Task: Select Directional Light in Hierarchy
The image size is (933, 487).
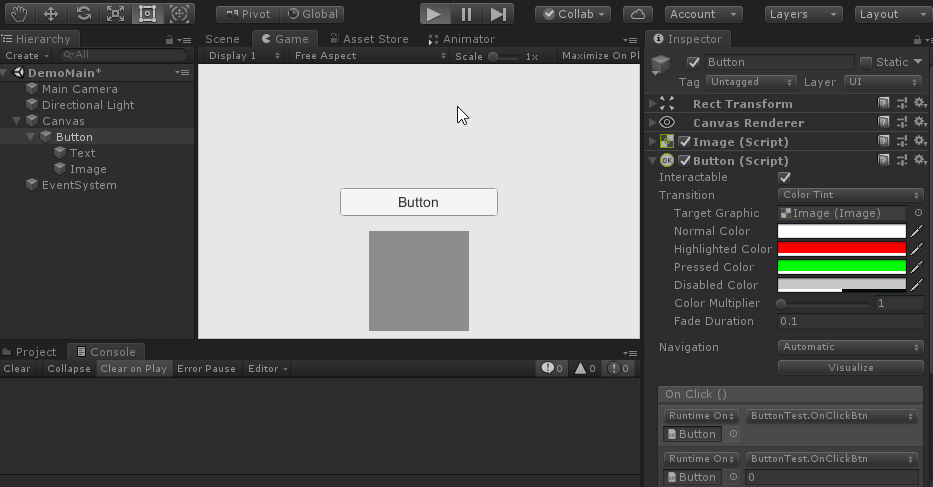Action: pos(87,105)
